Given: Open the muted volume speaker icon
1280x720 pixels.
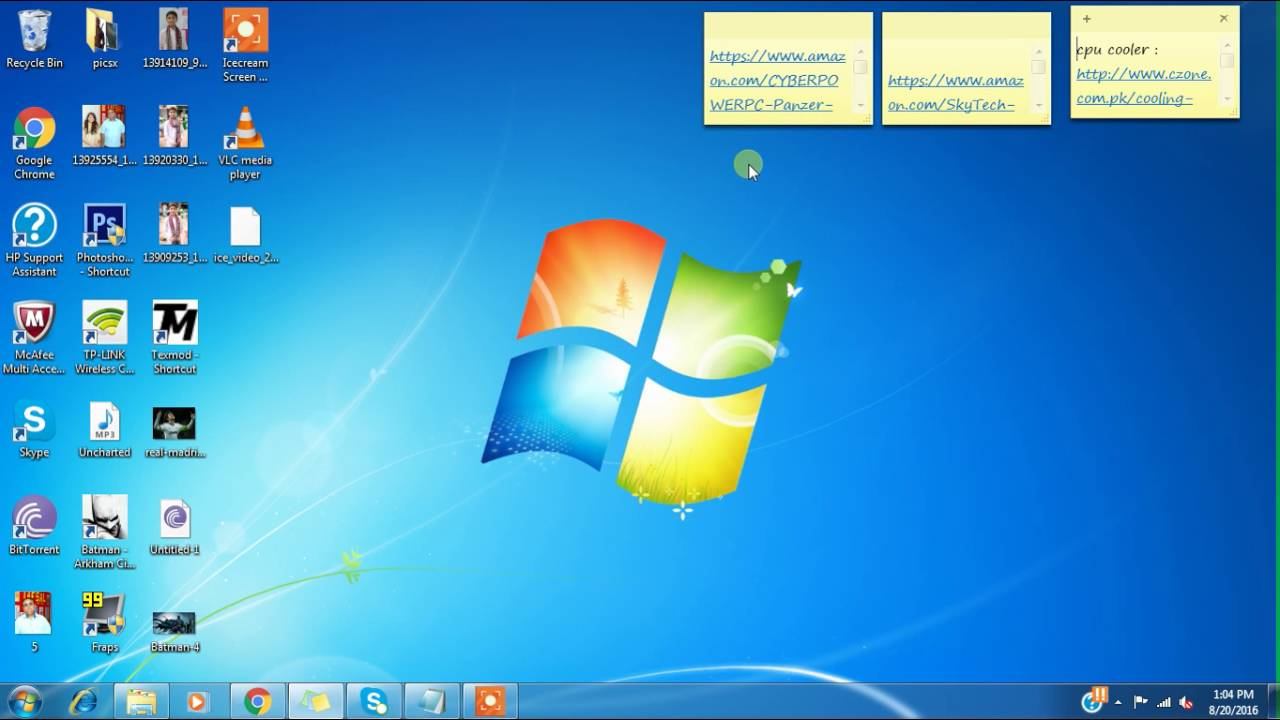Looking at the screenshot, I should pyautogui.click(x=1186, y=702).
